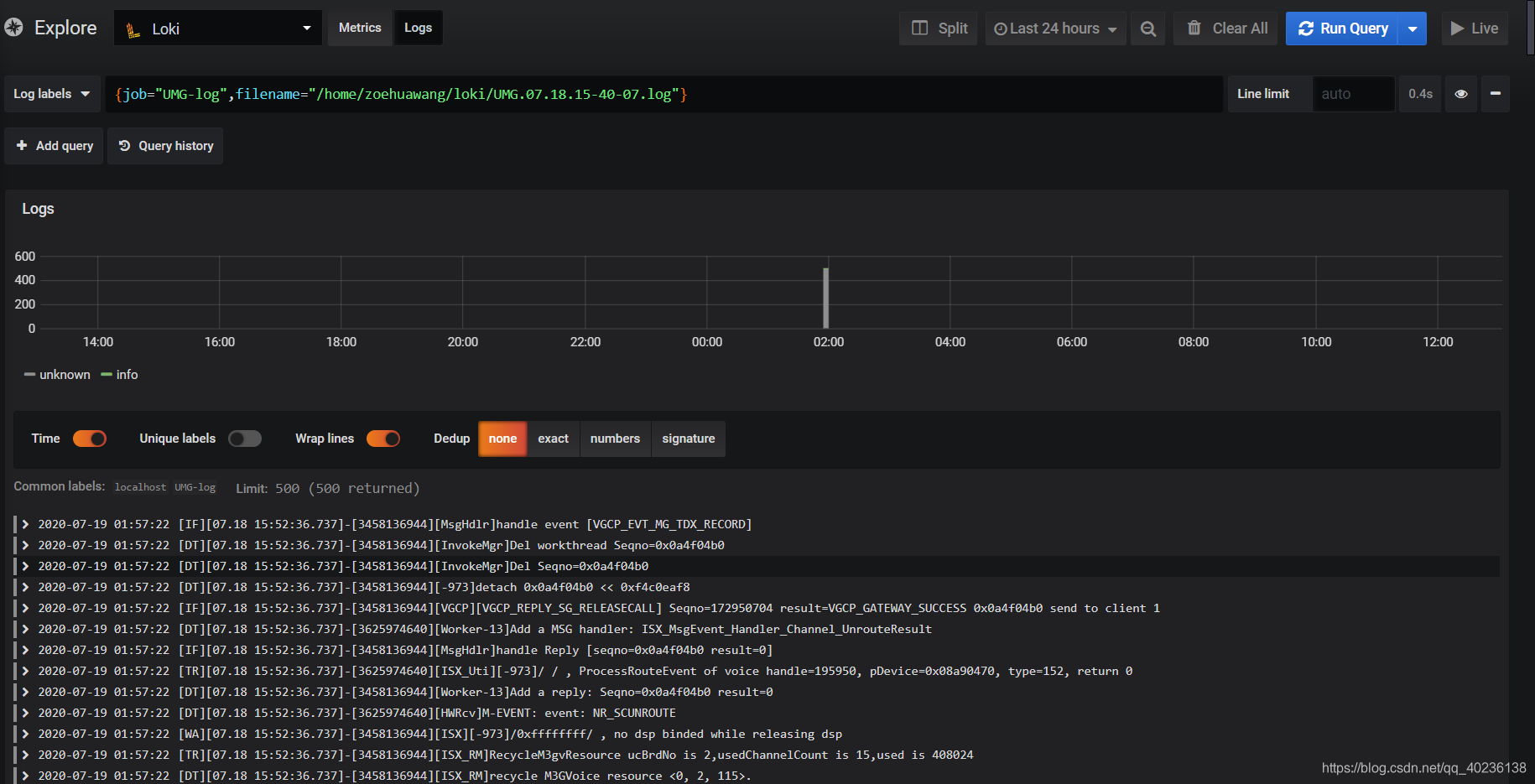Expand log row detach 0x0a4f04b0
Screen dimensions: 1535x784
[26, 587]
